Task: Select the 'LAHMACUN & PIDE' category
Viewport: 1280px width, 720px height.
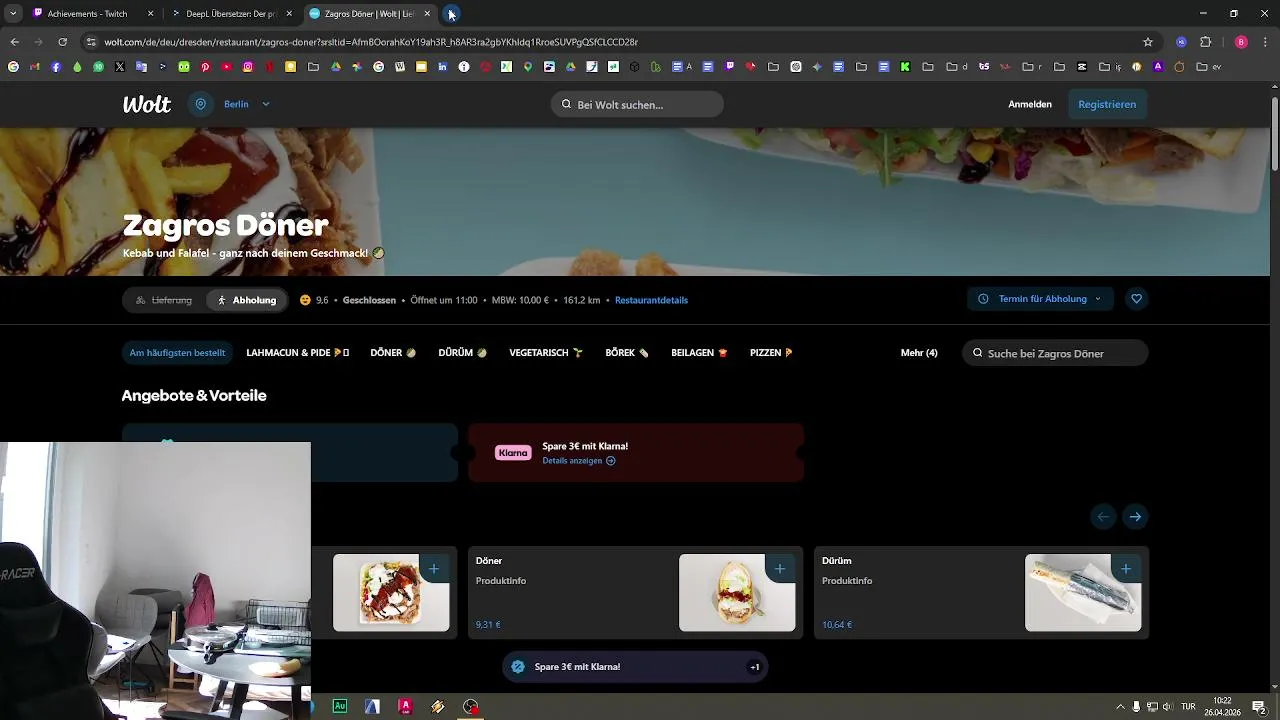Action: (297, 353)
